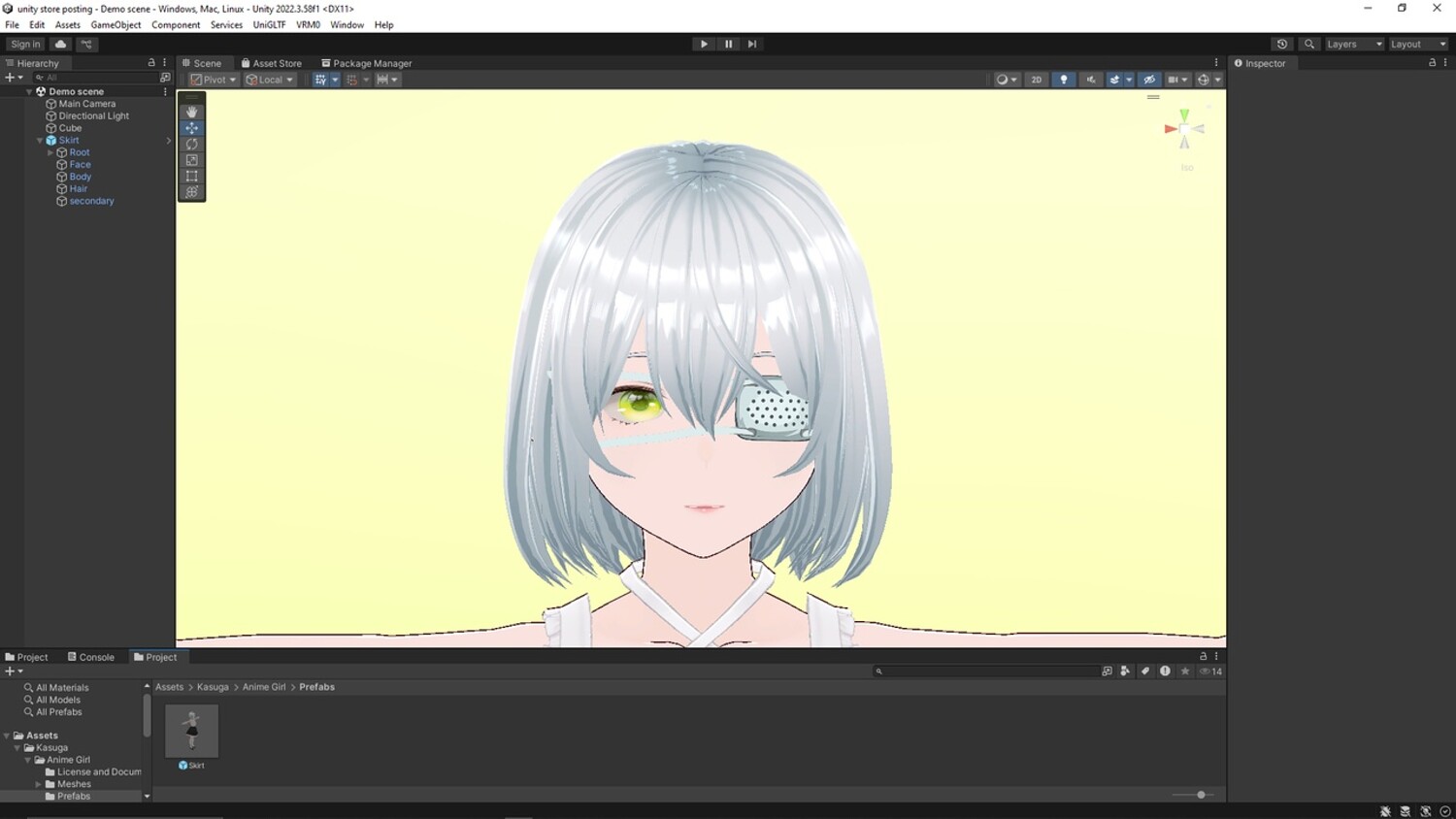Open the VRM0 menu
This screenshot has width=1456, height=819.
coord(308,25)
